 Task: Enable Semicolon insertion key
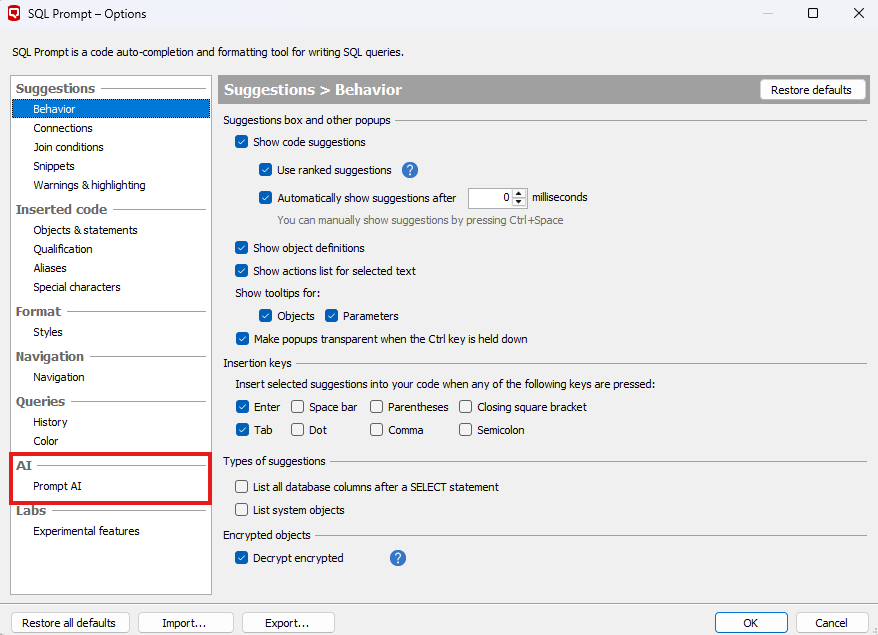pos(465,429)
